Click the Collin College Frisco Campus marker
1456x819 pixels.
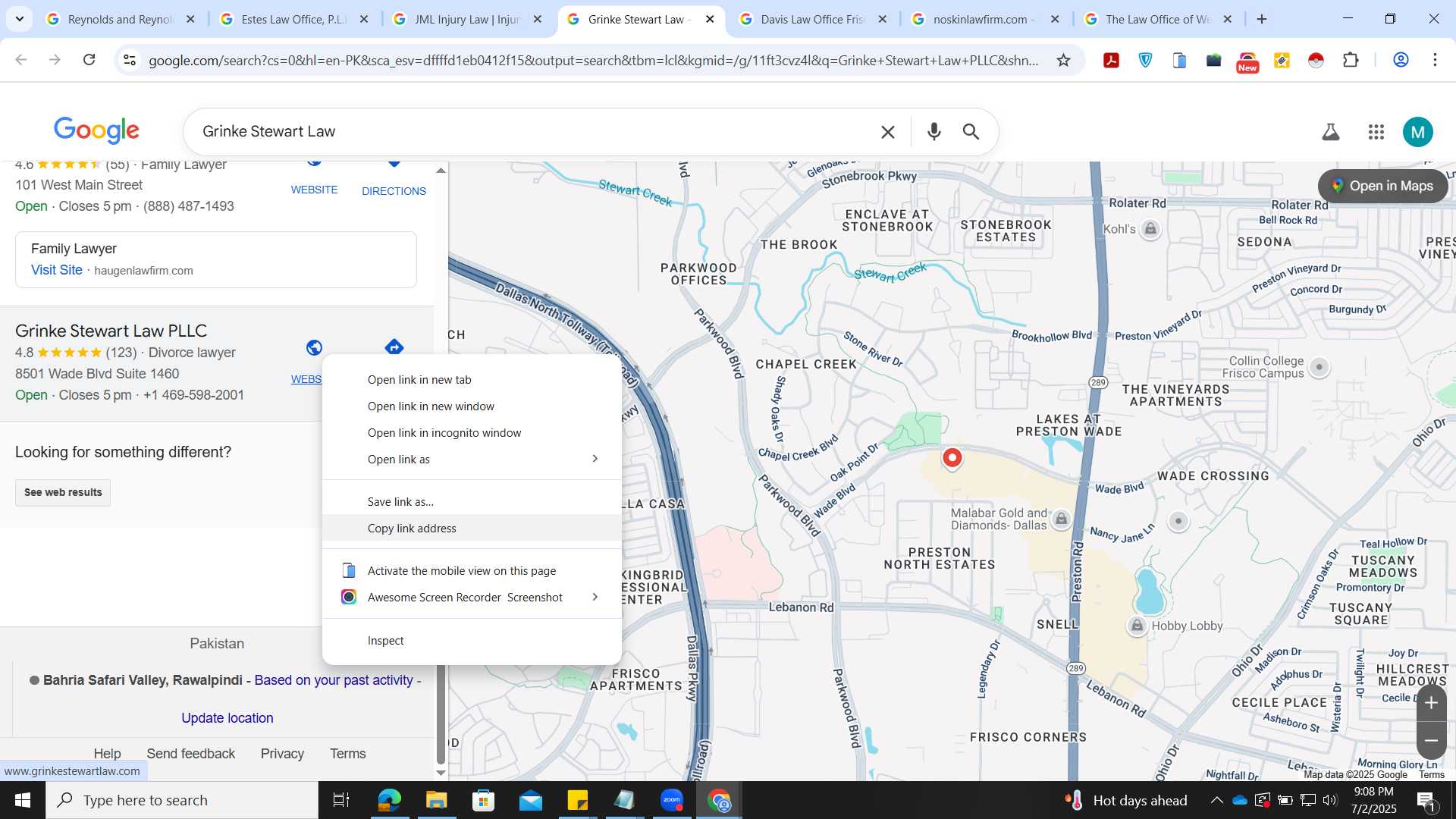[x=1319, y=367]
